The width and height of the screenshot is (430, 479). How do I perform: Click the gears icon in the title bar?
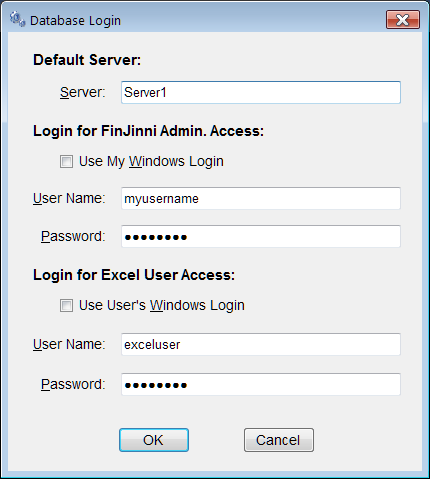(17, 20)
